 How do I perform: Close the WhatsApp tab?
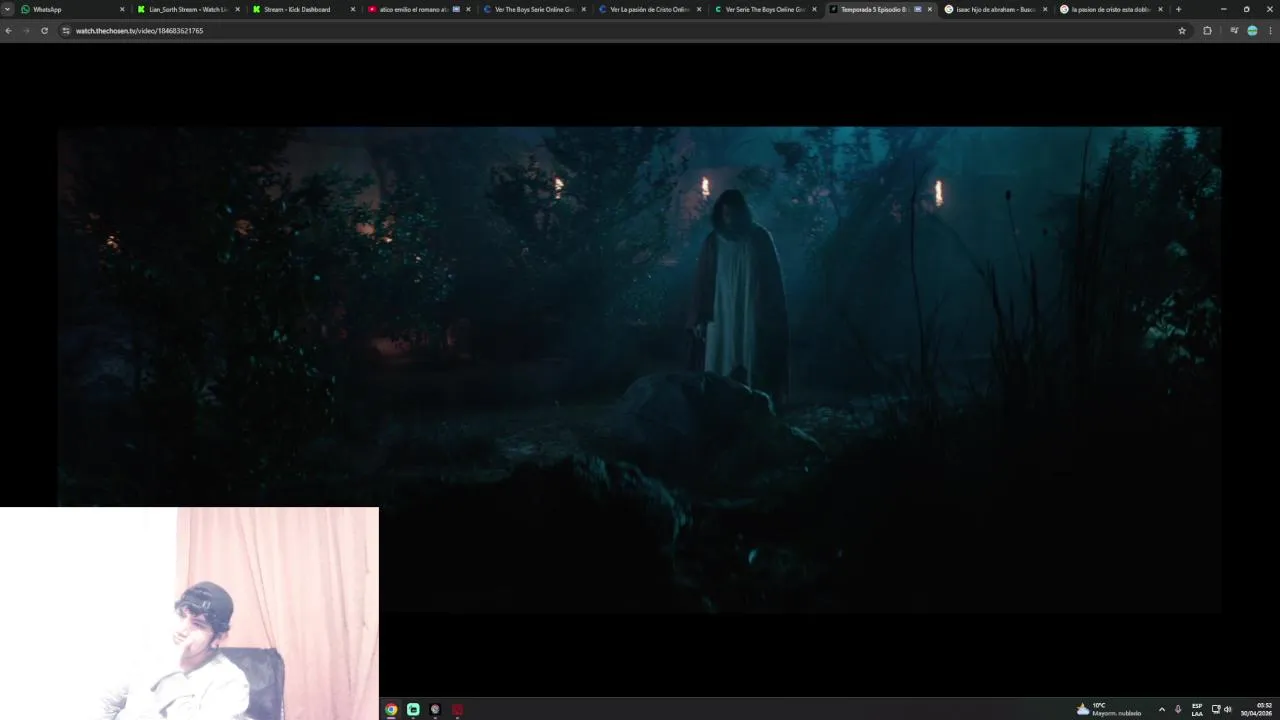122,9
